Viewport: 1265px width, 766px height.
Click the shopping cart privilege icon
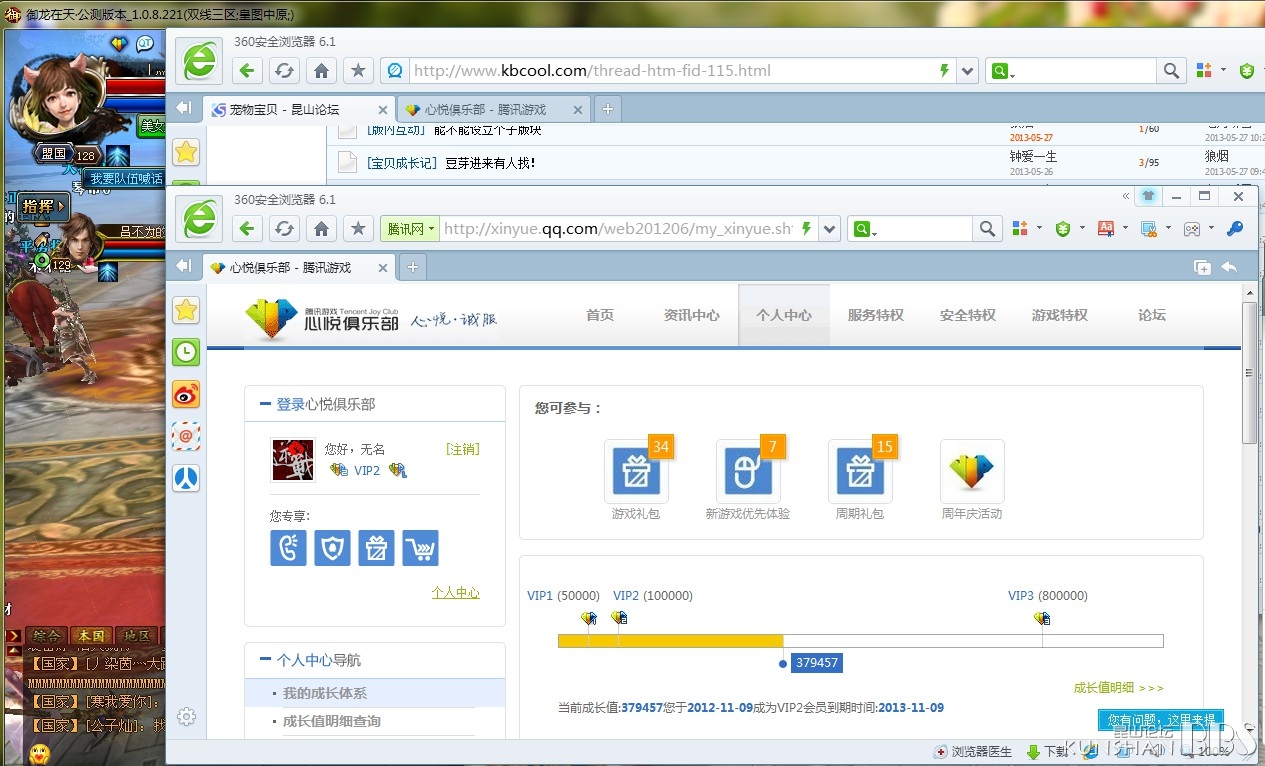(x=420, y=548)
